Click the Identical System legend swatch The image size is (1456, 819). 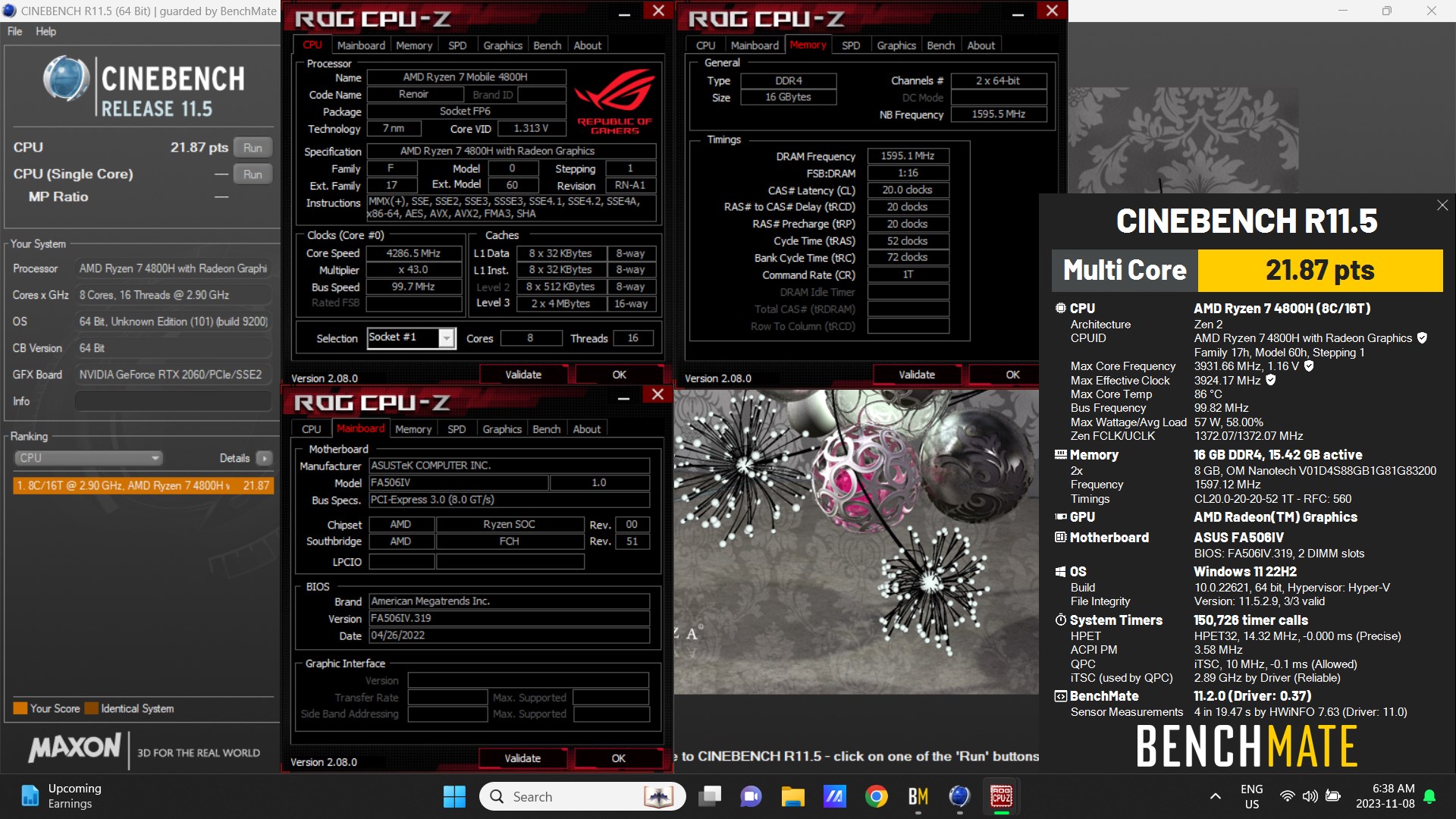[x=92, y=708]
